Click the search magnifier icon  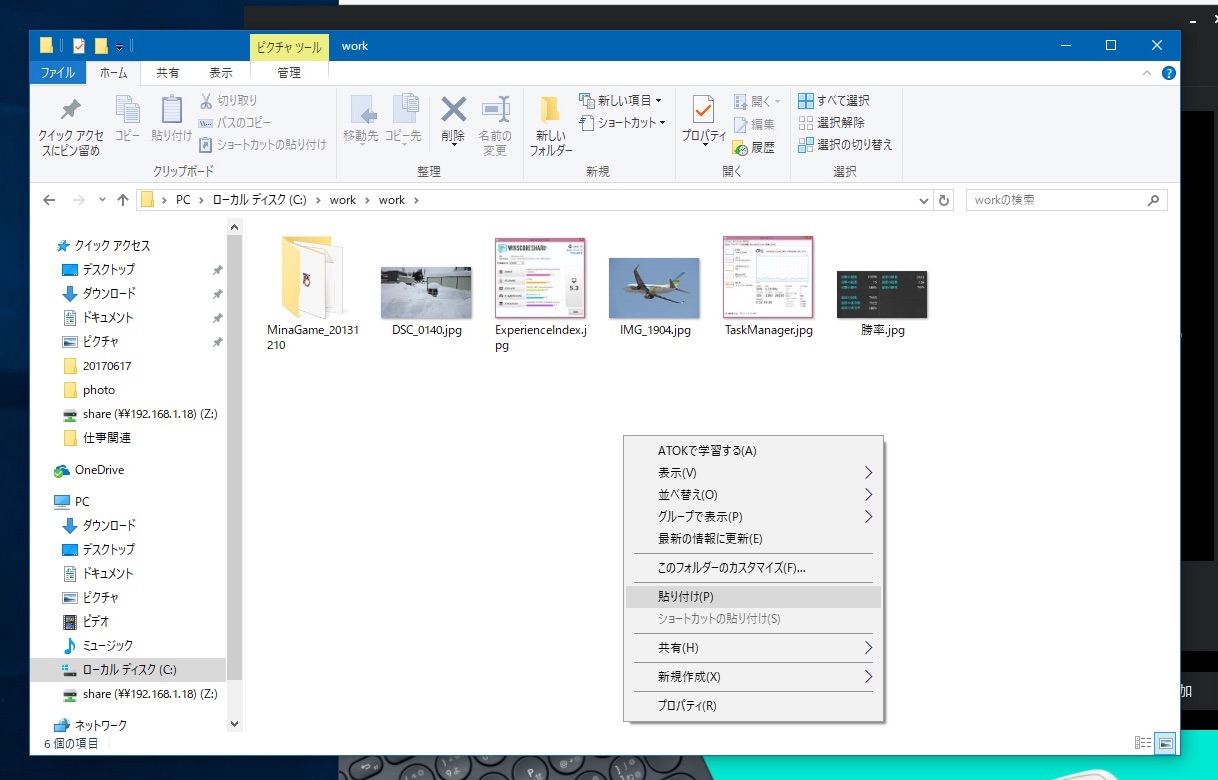coord(1155,200)
